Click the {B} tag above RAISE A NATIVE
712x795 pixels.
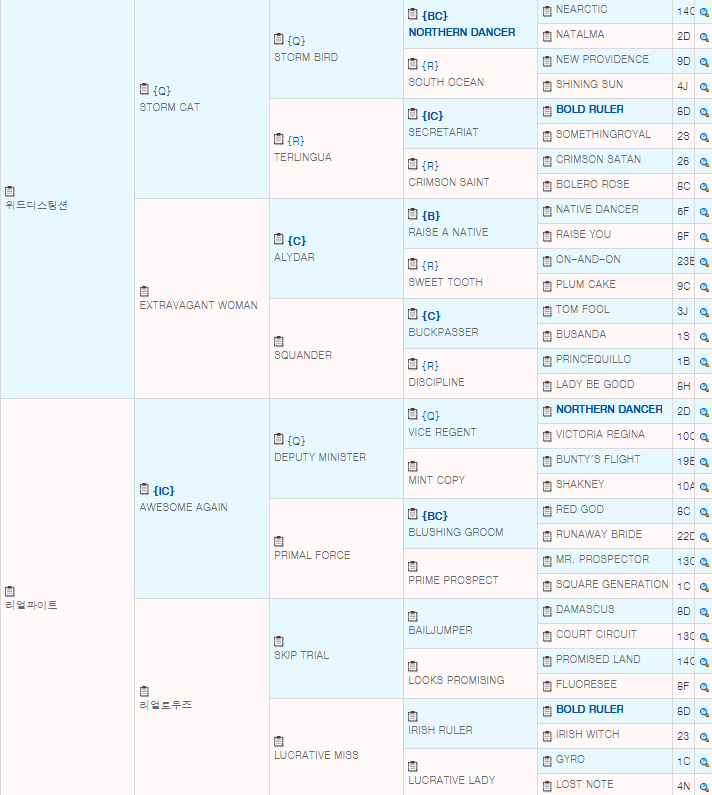[x=431, y=216]
